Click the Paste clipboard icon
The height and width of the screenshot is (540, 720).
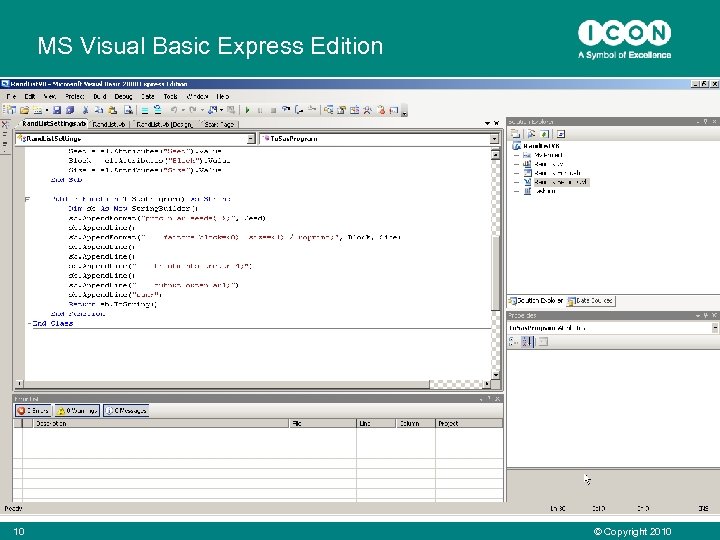pyautogui.click(x=112, y=110)
